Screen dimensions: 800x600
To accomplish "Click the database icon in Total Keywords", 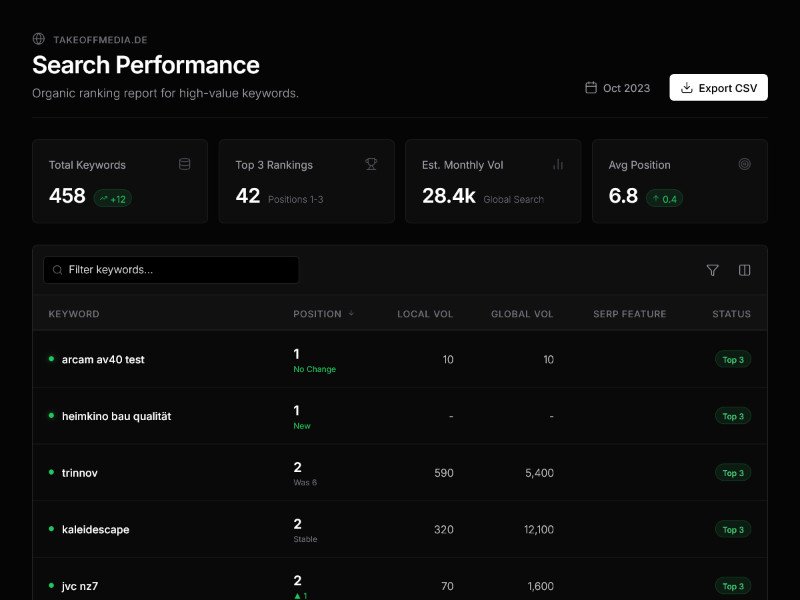I will (184, 164).
